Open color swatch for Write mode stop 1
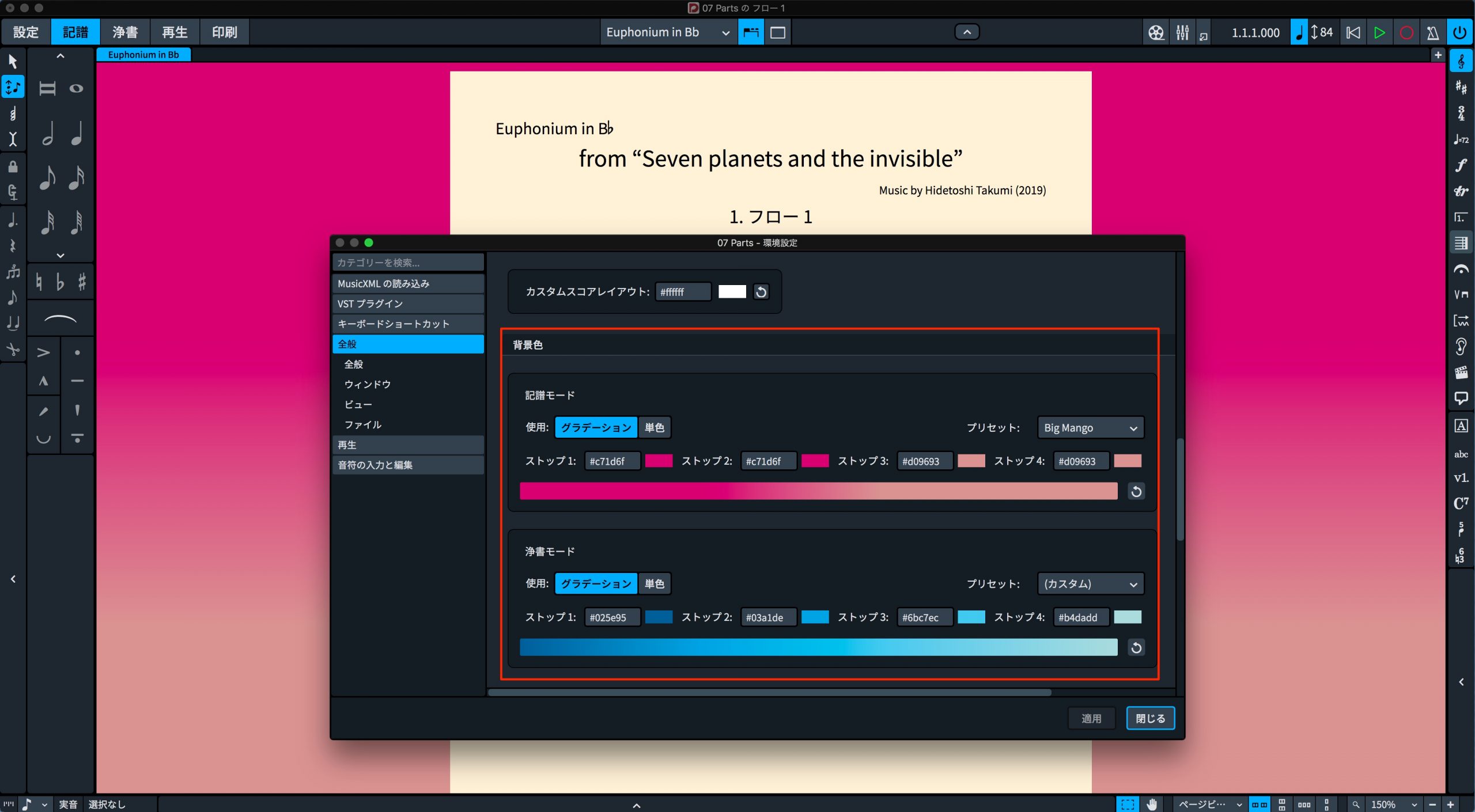Viewport: 1475px width, 812px height. pyautogui.click(x=659, y=461)
